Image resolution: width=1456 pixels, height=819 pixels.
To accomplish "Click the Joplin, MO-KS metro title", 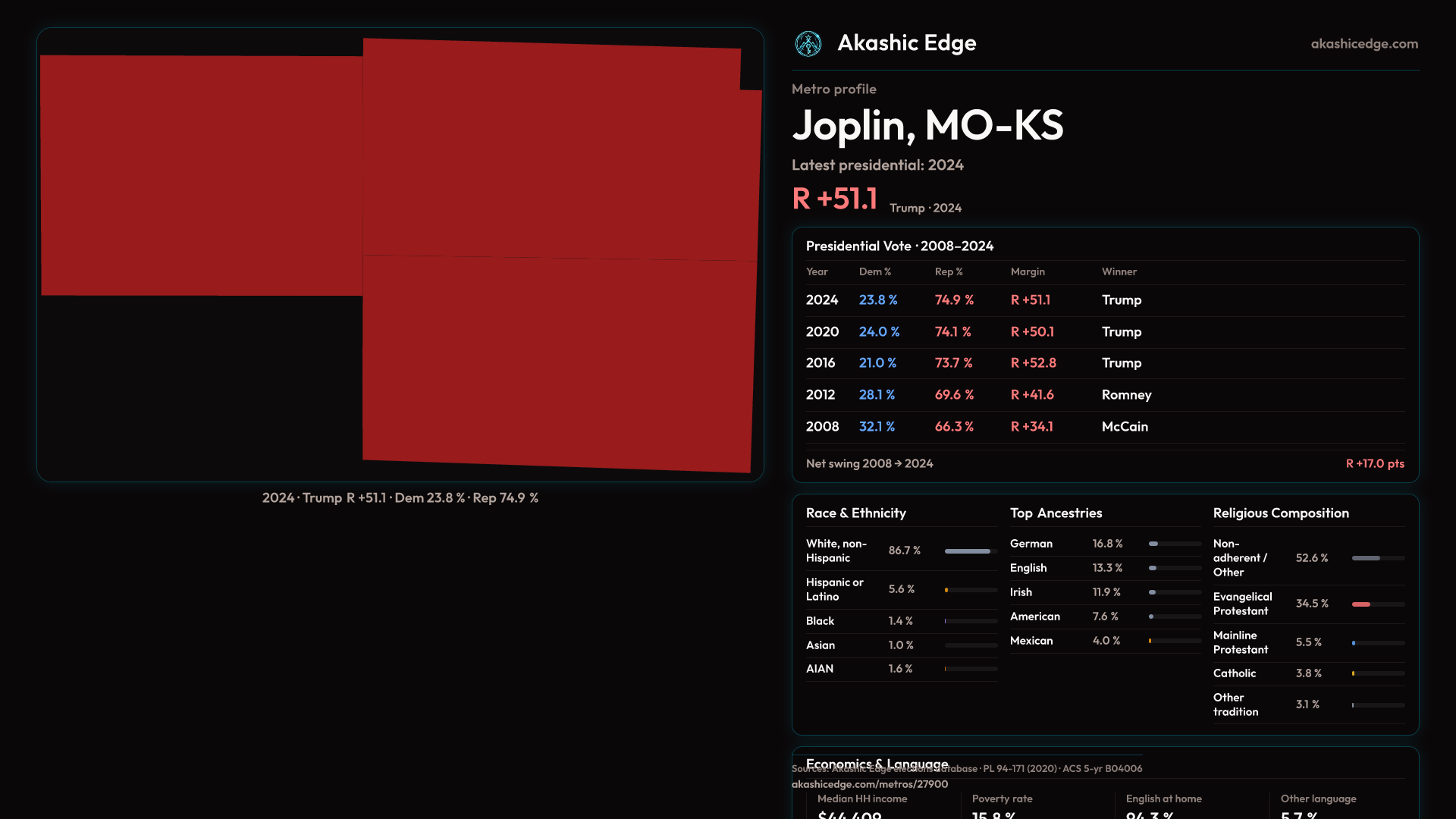I will pos(927,125).
